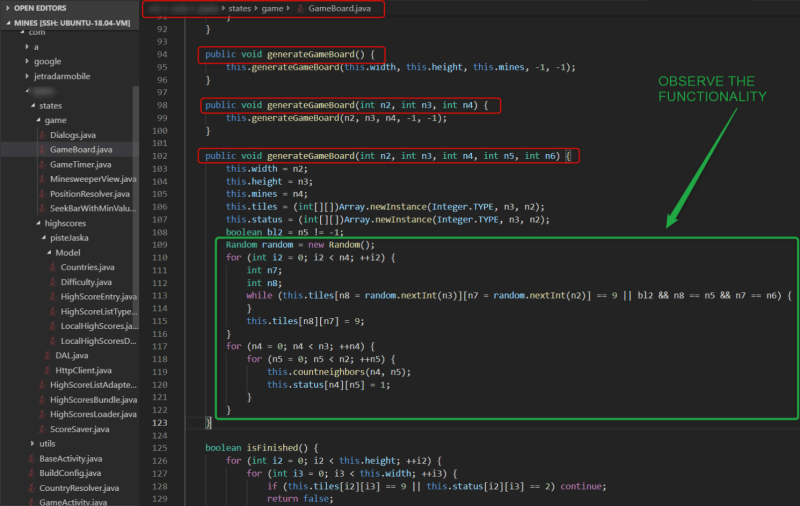Open PositionResolver.java in the file tree

[x=90, y=194]
